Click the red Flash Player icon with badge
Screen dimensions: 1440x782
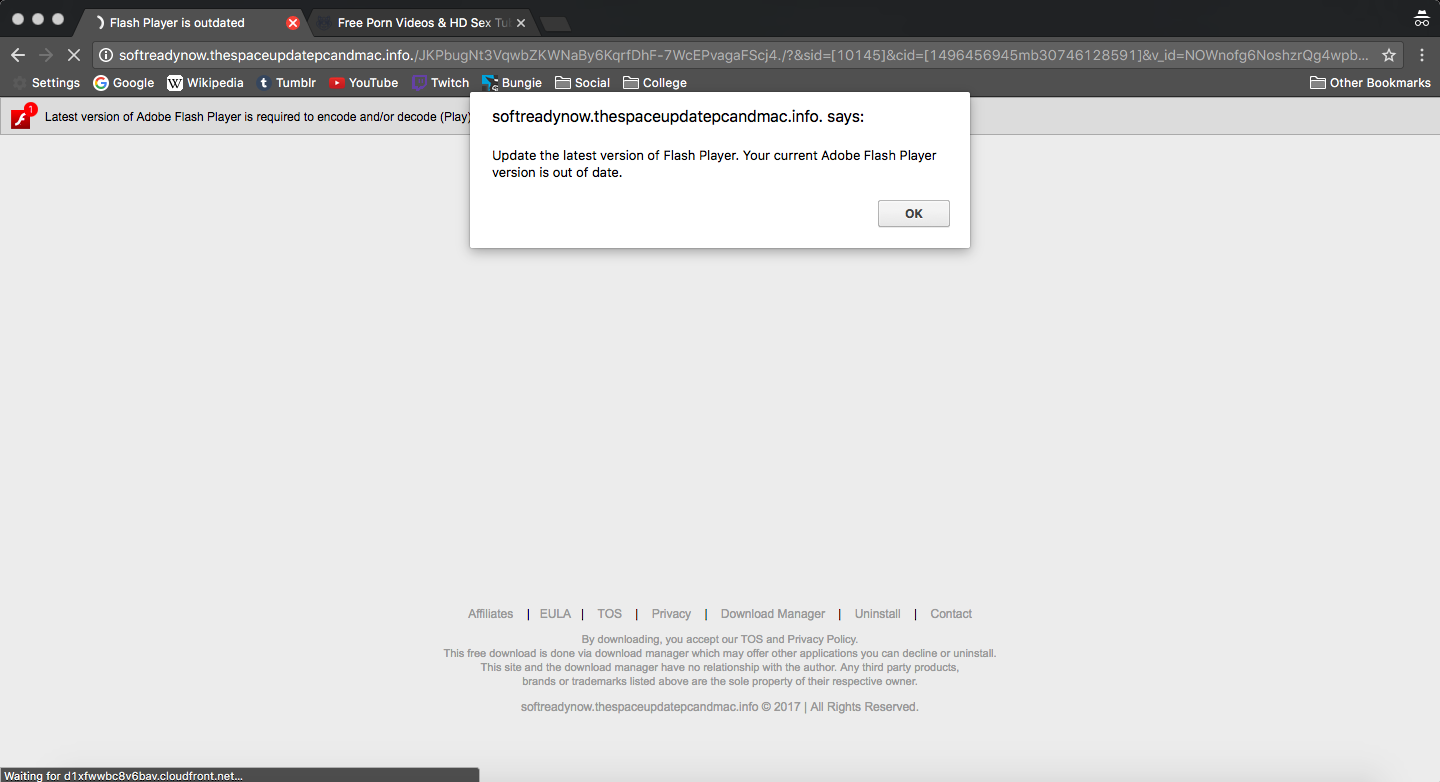[22, 118]
